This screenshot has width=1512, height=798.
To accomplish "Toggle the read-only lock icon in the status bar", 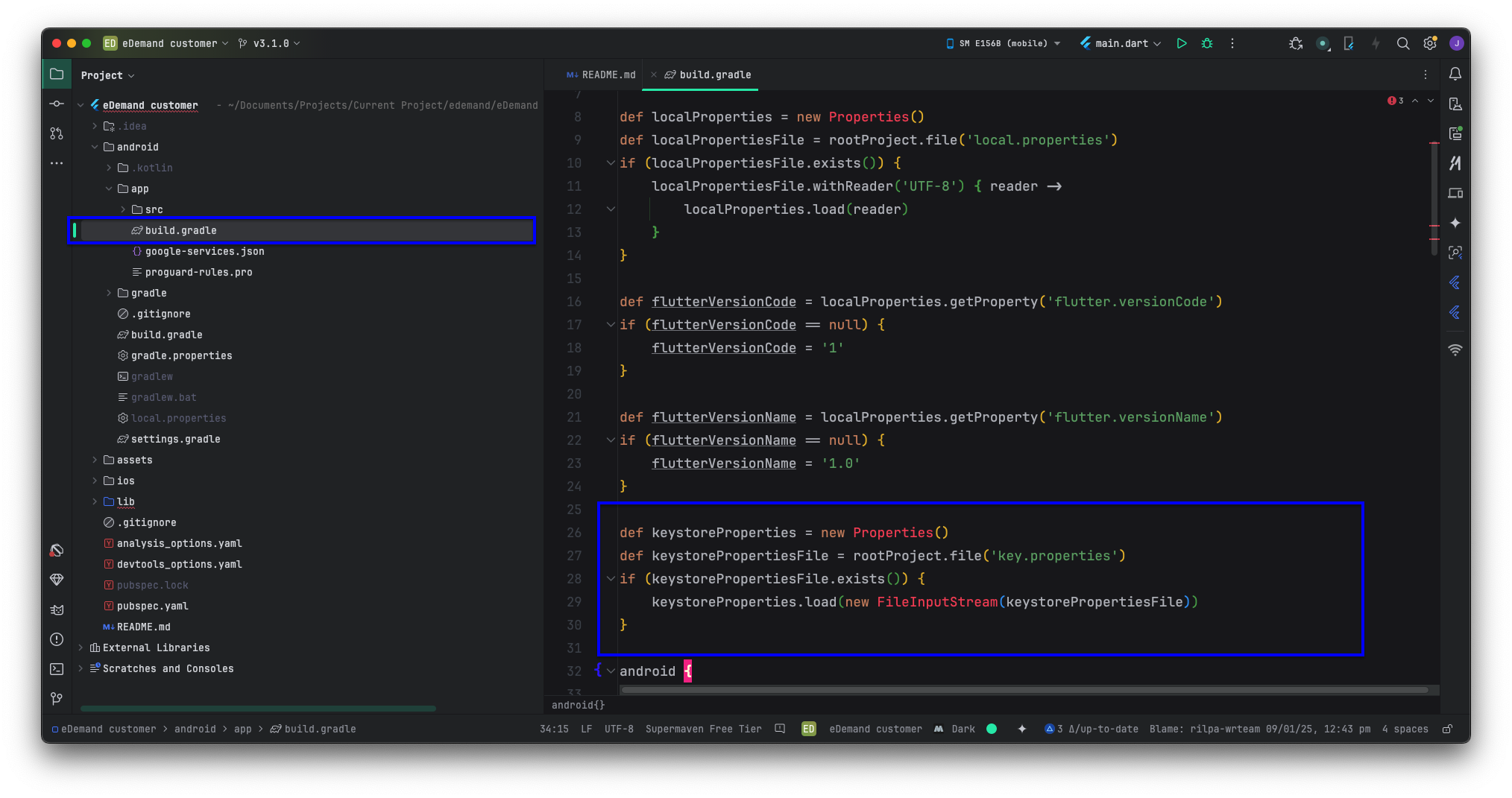I will click(1447, 729).
